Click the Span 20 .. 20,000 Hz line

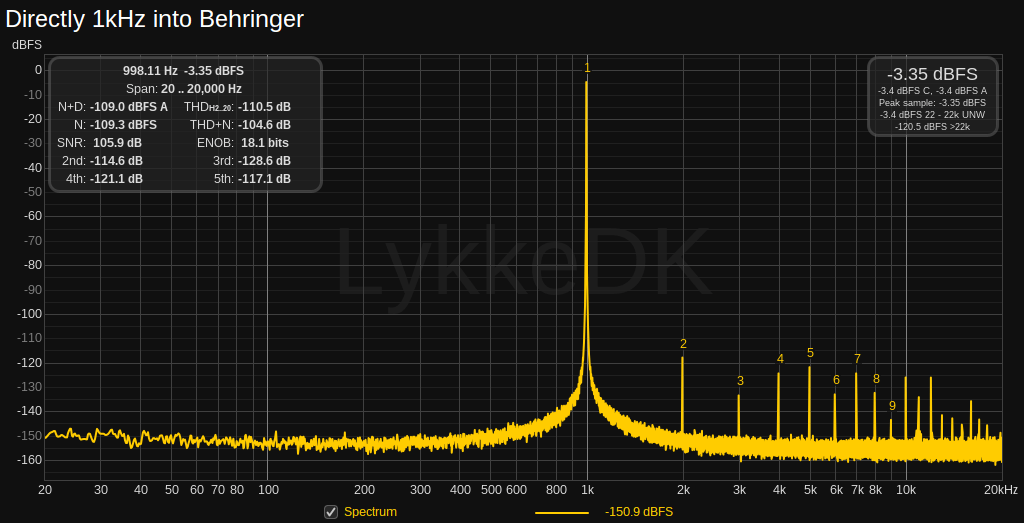[x=184, y=89]
